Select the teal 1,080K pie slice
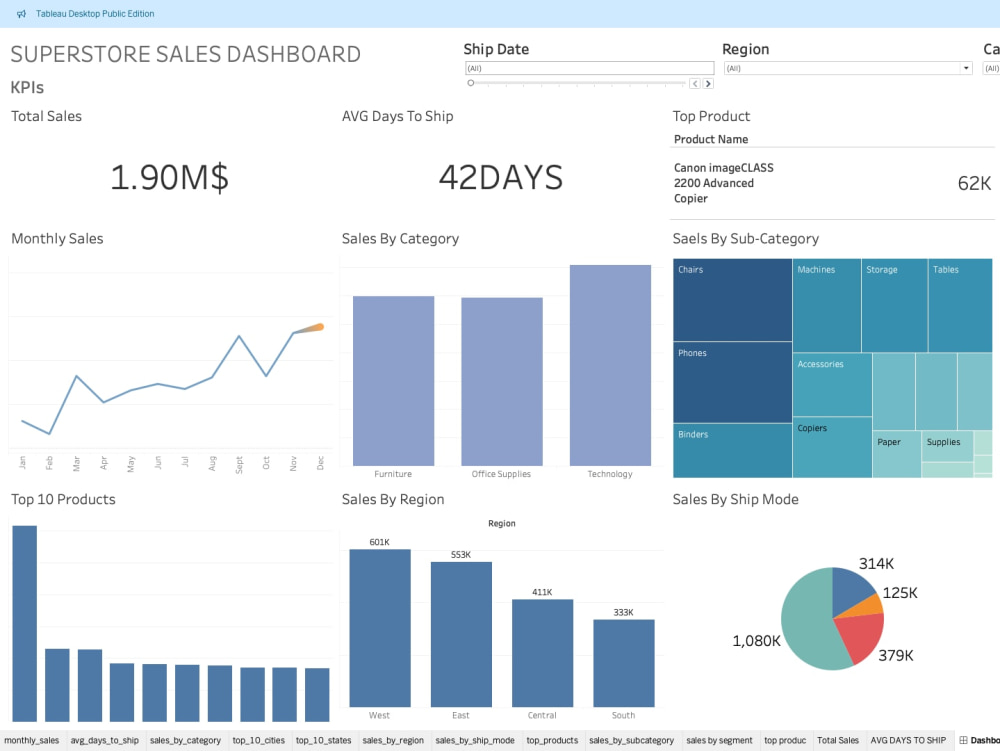Image resolution: width=1000 pixels, height=751 pixels. pos(806,623)
